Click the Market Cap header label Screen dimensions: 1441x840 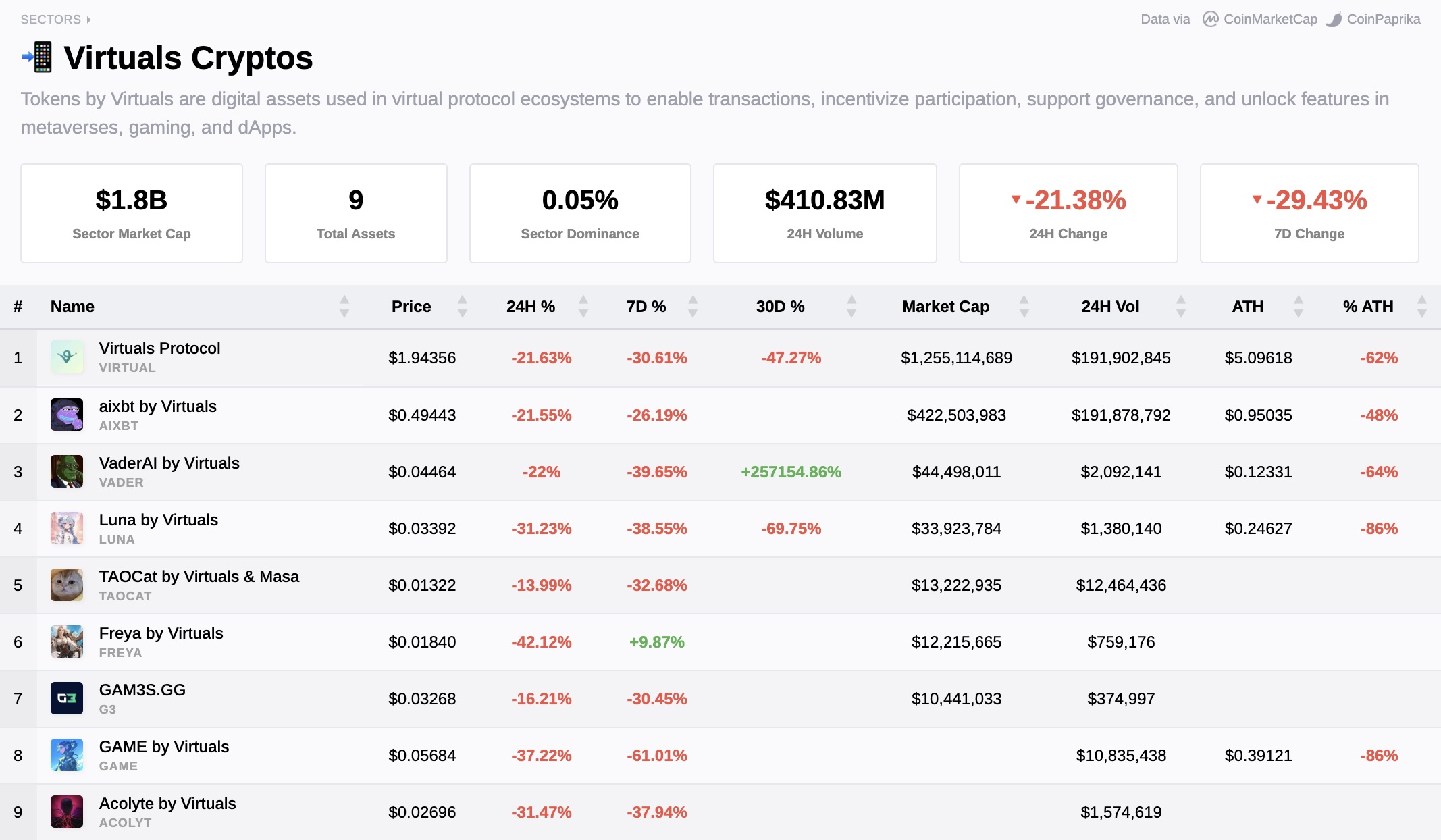point(945,307)
